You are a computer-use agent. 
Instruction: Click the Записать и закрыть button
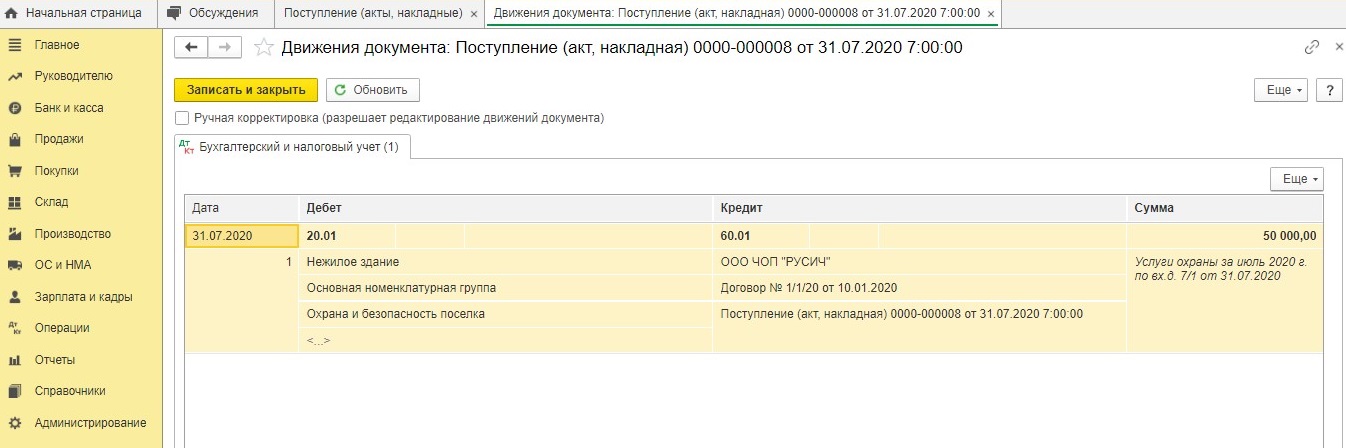point(246,90)
